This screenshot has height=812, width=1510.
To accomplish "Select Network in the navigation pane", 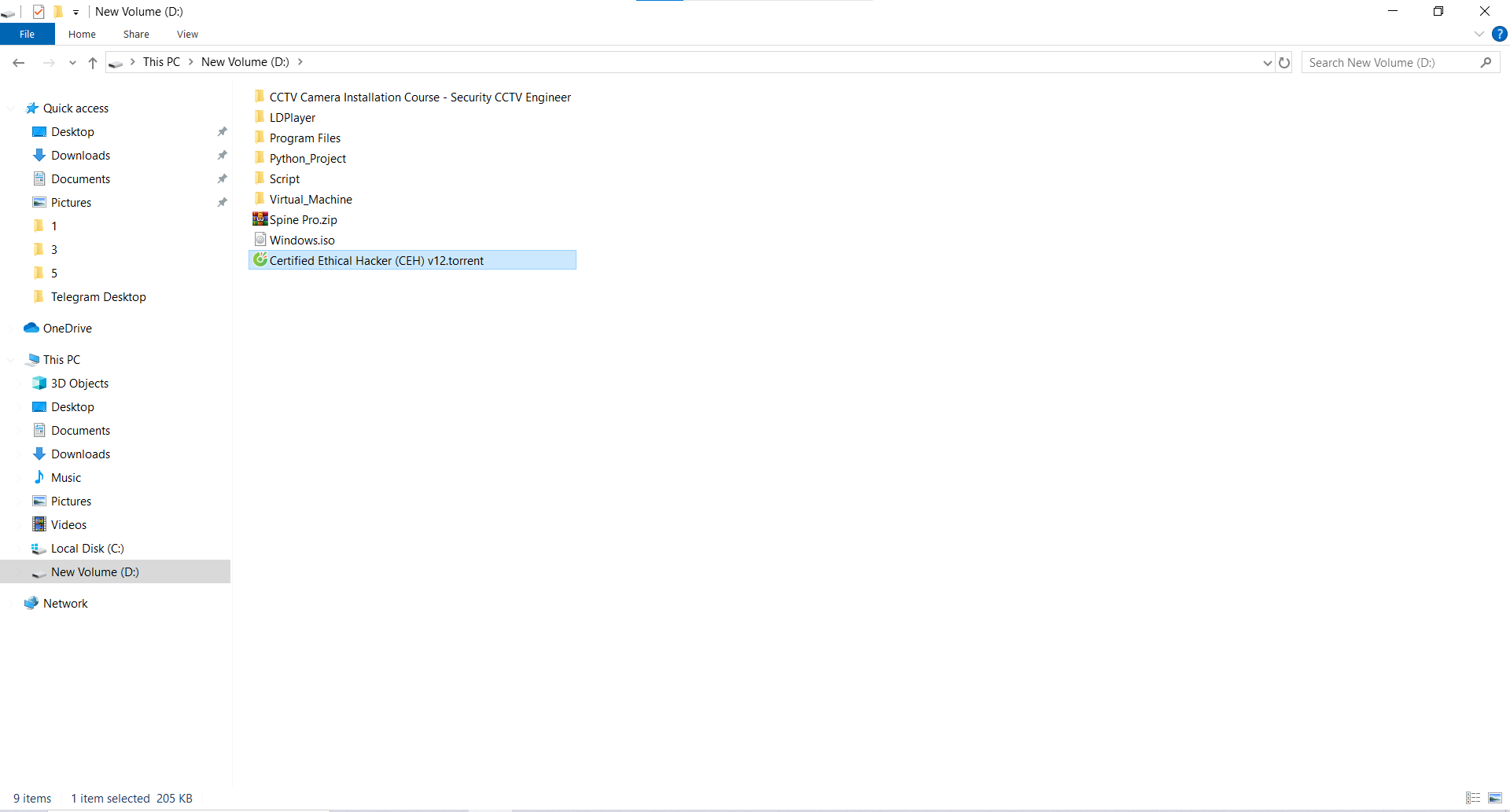I will [x=65, y=603].
